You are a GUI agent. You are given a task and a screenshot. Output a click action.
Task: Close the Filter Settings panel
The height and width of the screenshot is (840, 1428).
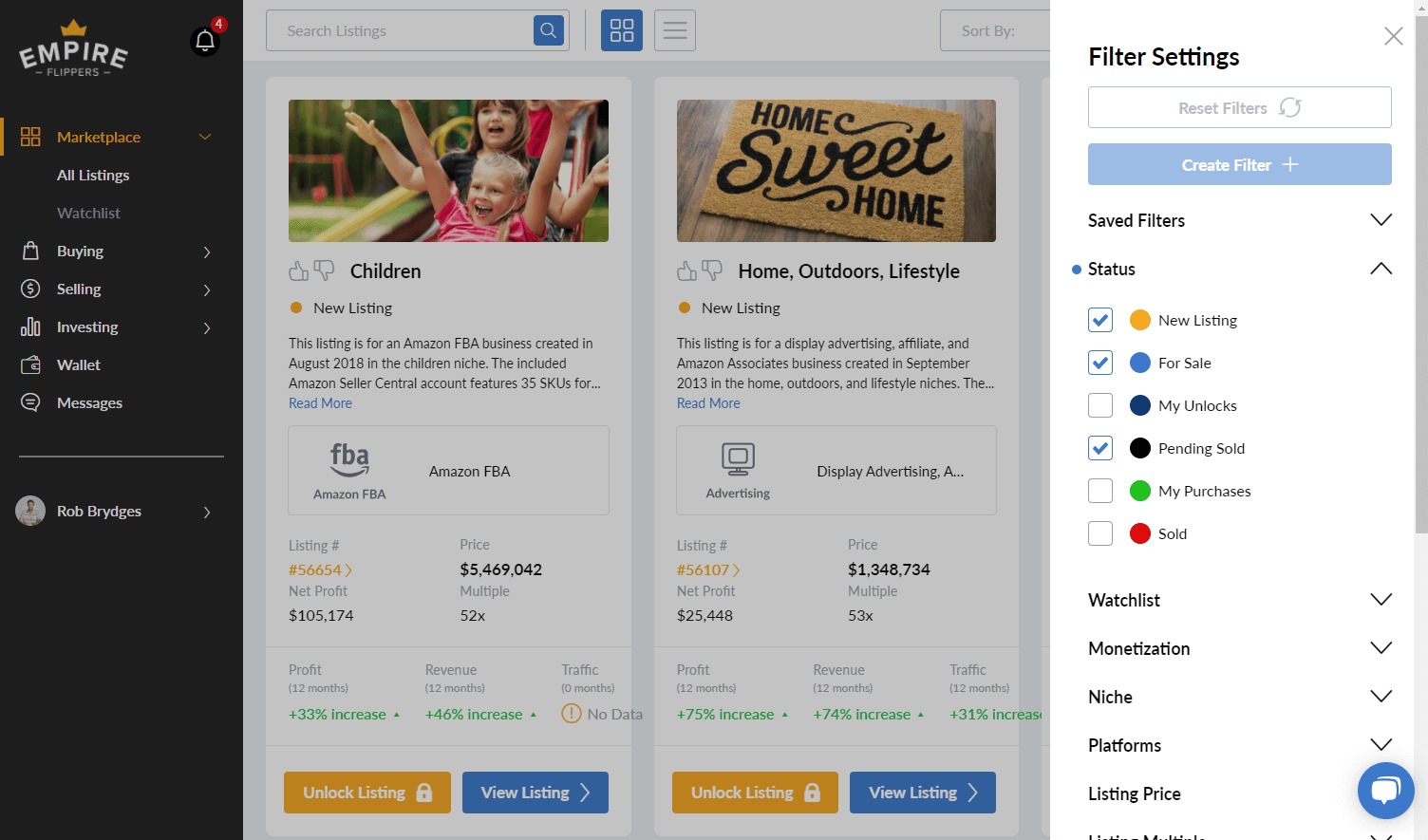pos(1394,36)
